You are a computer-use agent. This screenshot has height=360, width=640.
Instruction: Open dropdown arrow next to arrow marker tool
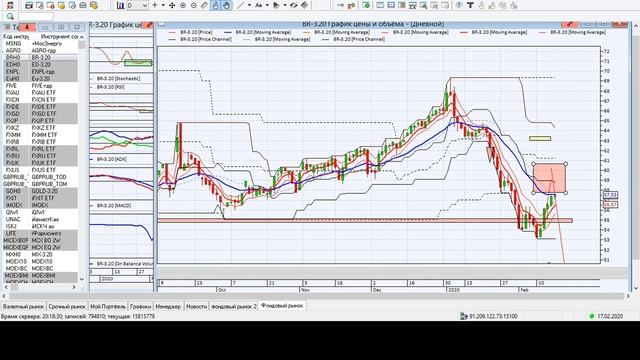pos(285,5)
